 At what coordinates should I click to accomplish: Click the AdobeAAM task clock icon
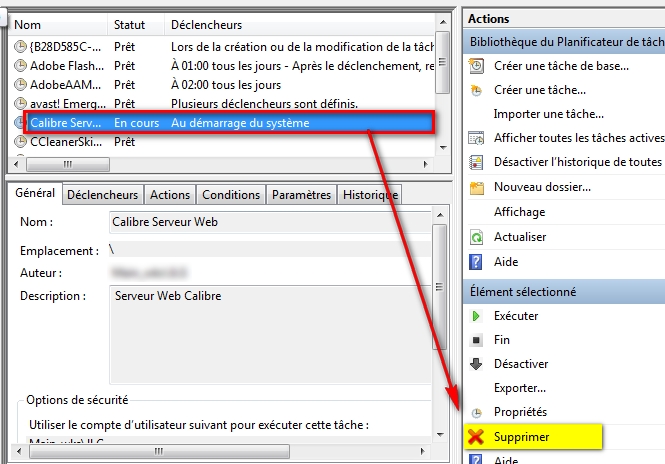20,85
